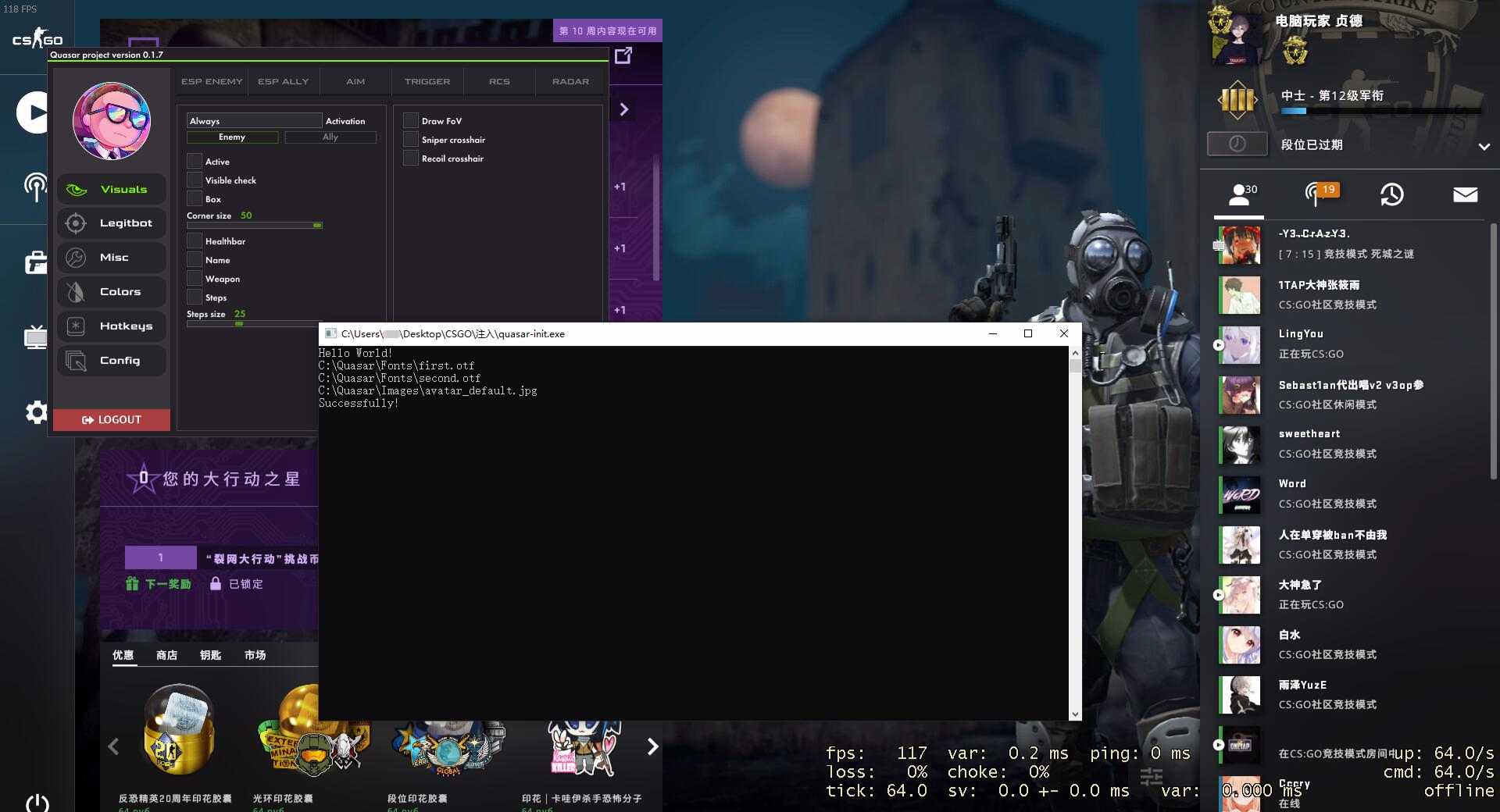Click the external link icon above news panel
The image size is (1500, 812).
click(623, 55)
